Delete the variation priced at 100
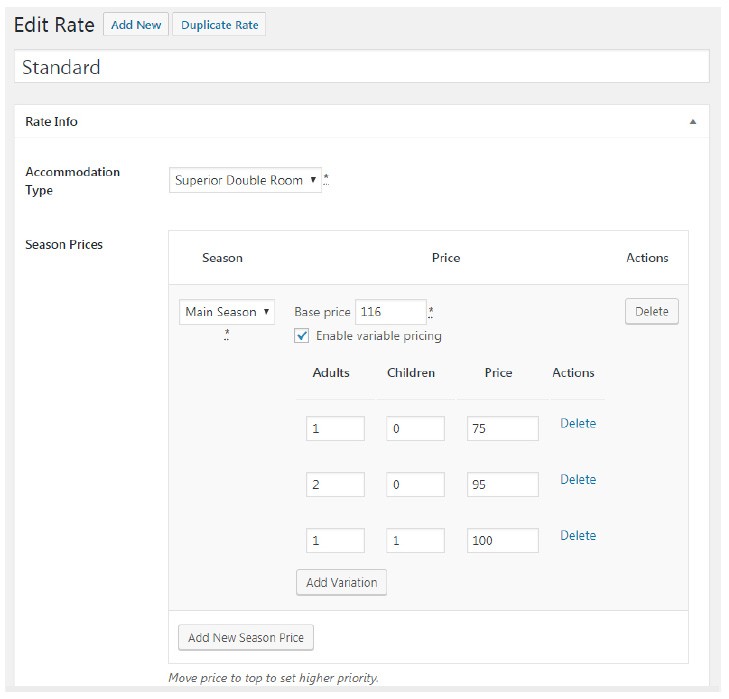Viewport: 729px width, 699px height. pyautogui.click(x=578, y=536)
